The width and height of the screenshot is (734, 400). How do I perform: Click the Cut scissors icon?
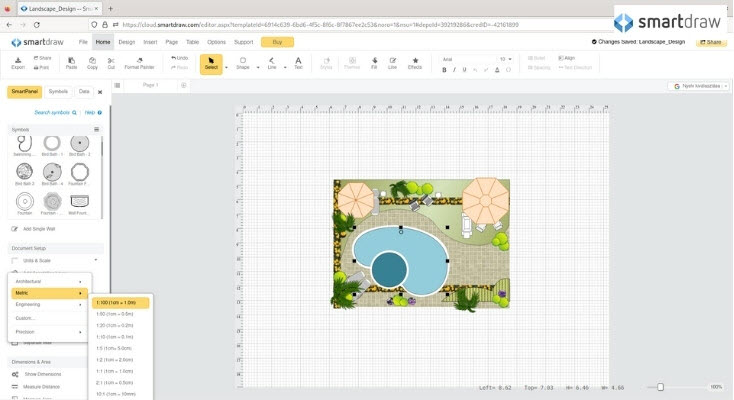(111, 62)
